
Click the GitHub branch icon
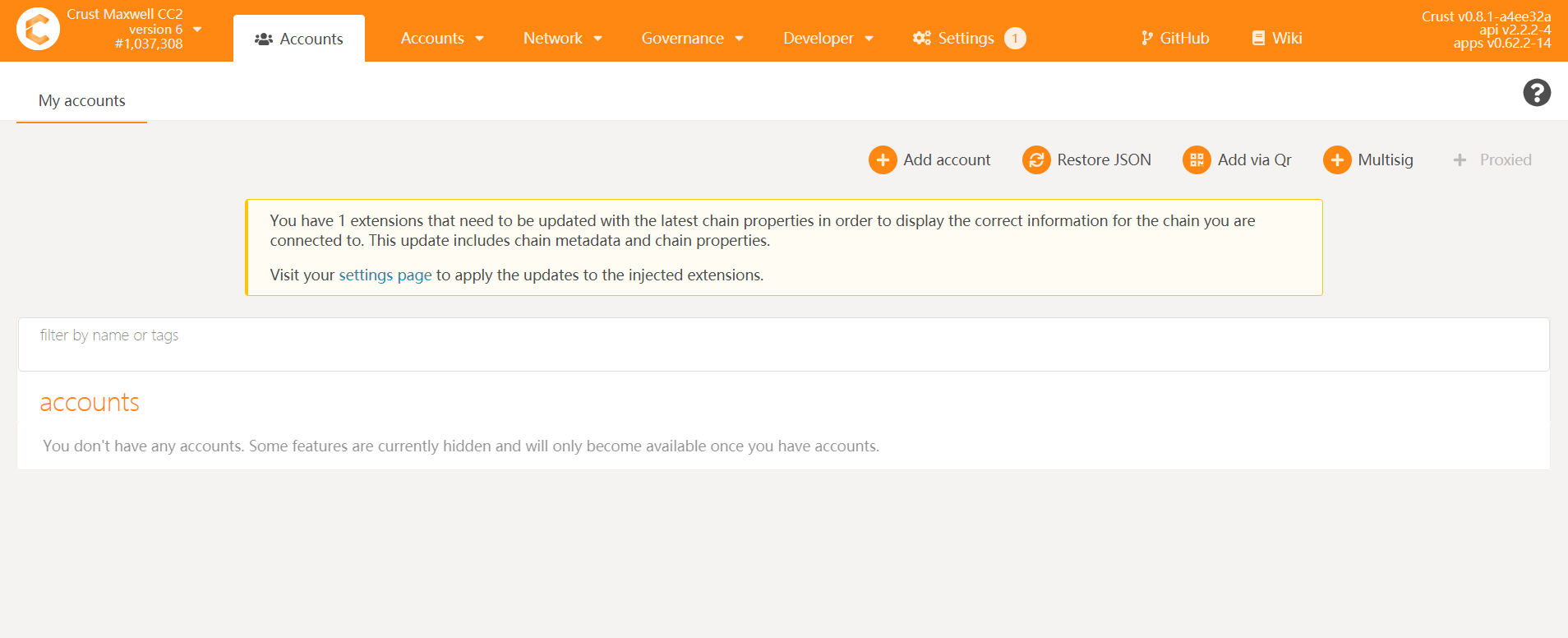point(1146,39)
